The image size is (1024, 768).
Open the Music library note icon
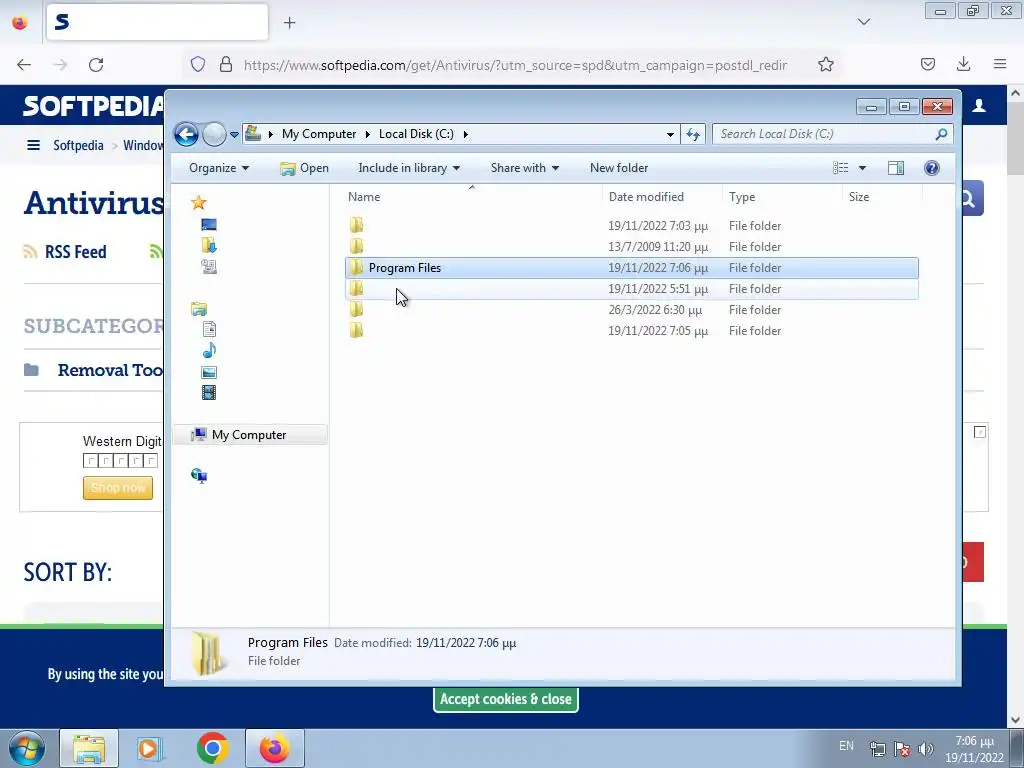point(209,351)
